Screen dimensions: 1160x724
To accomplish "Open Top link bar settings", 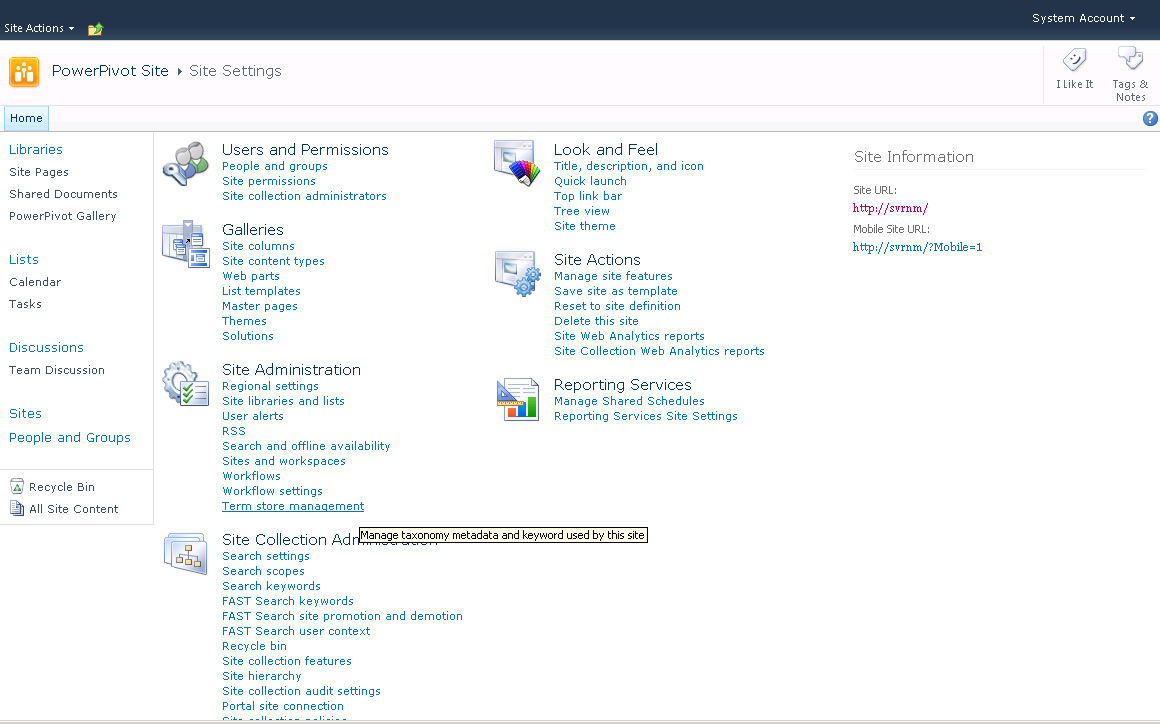I will click(588, 196).
